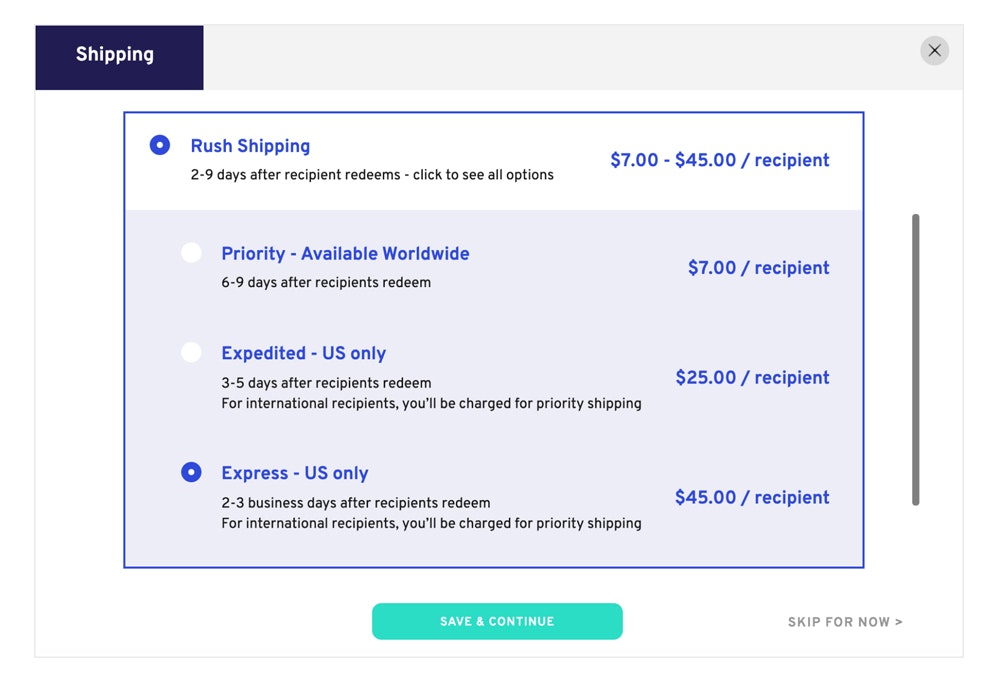Image resolution: width=1000 pixels, height=686 pixels.
Task: Click the Skip For Now link
Action: [844, 622]
